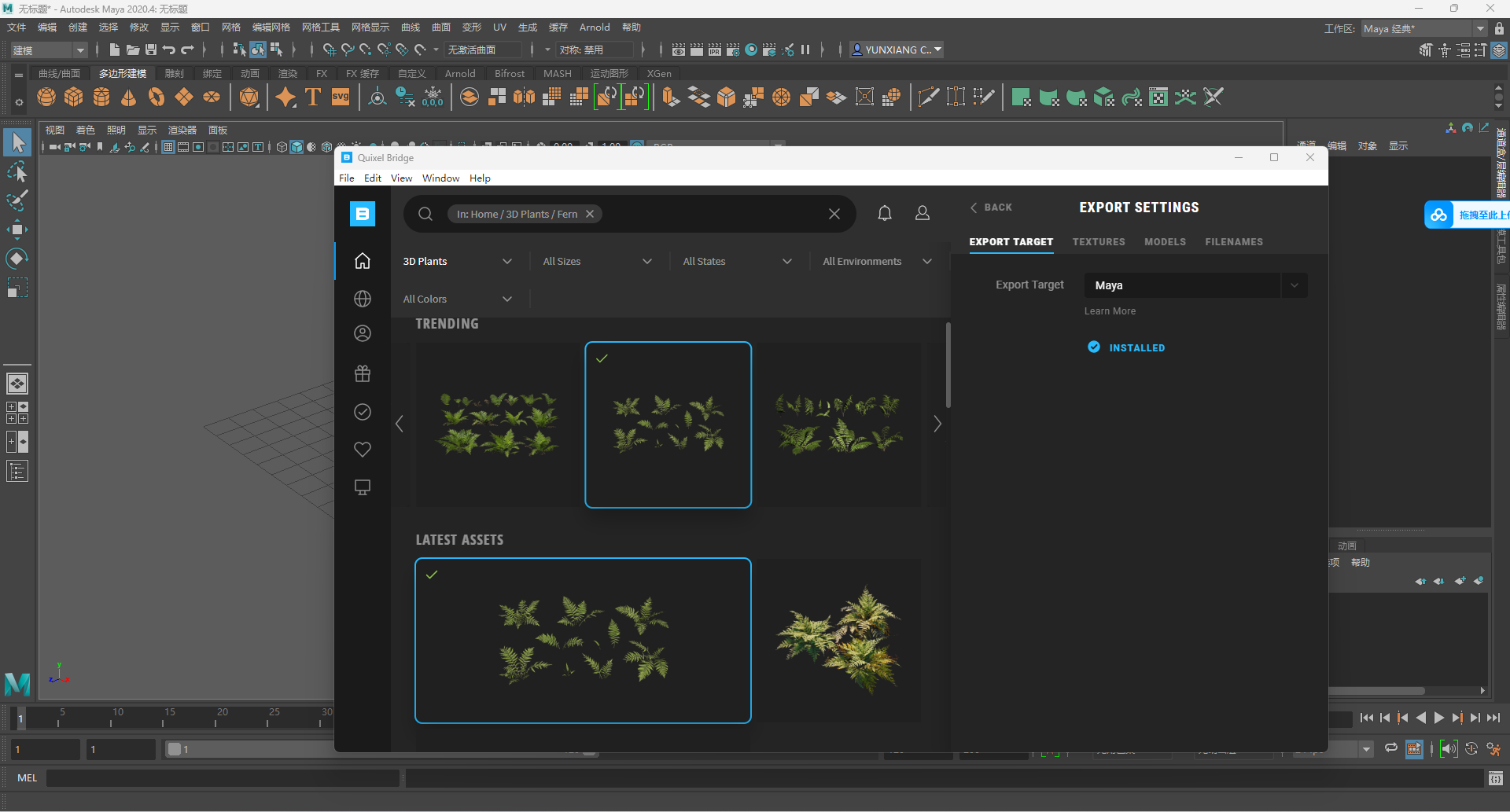Expand the All Sizes filter dropdown

(598, 262)
